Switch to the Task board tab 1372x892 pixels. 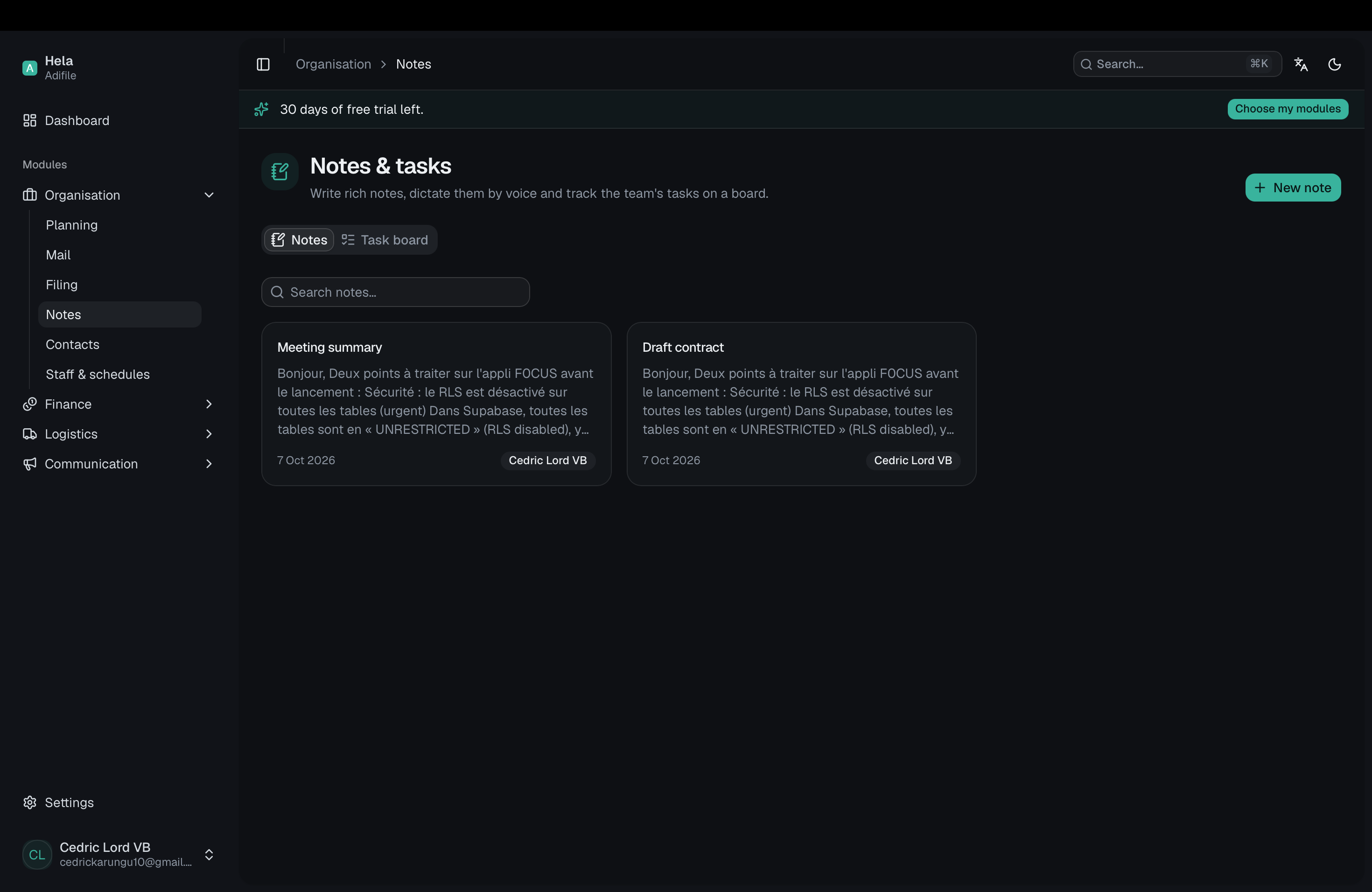385,240
